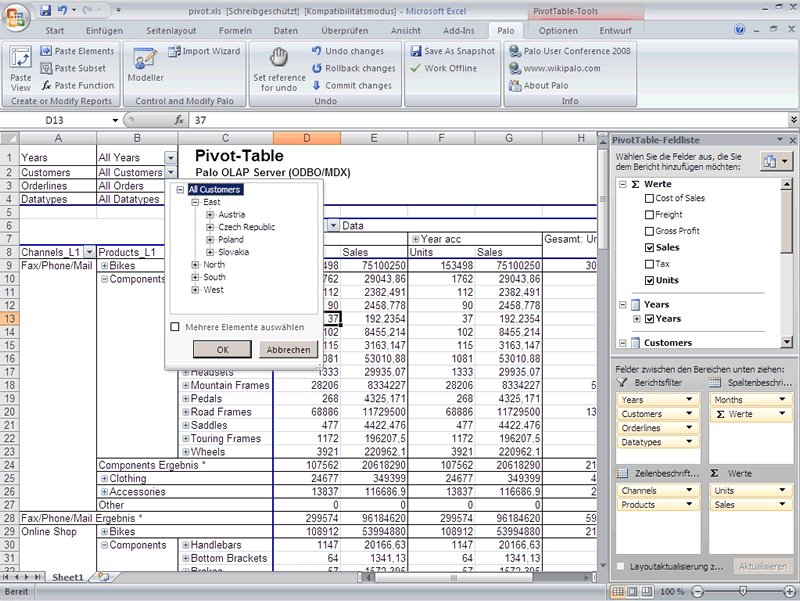
Task: Click Set reference for undo hand icon
Action: 279,58
